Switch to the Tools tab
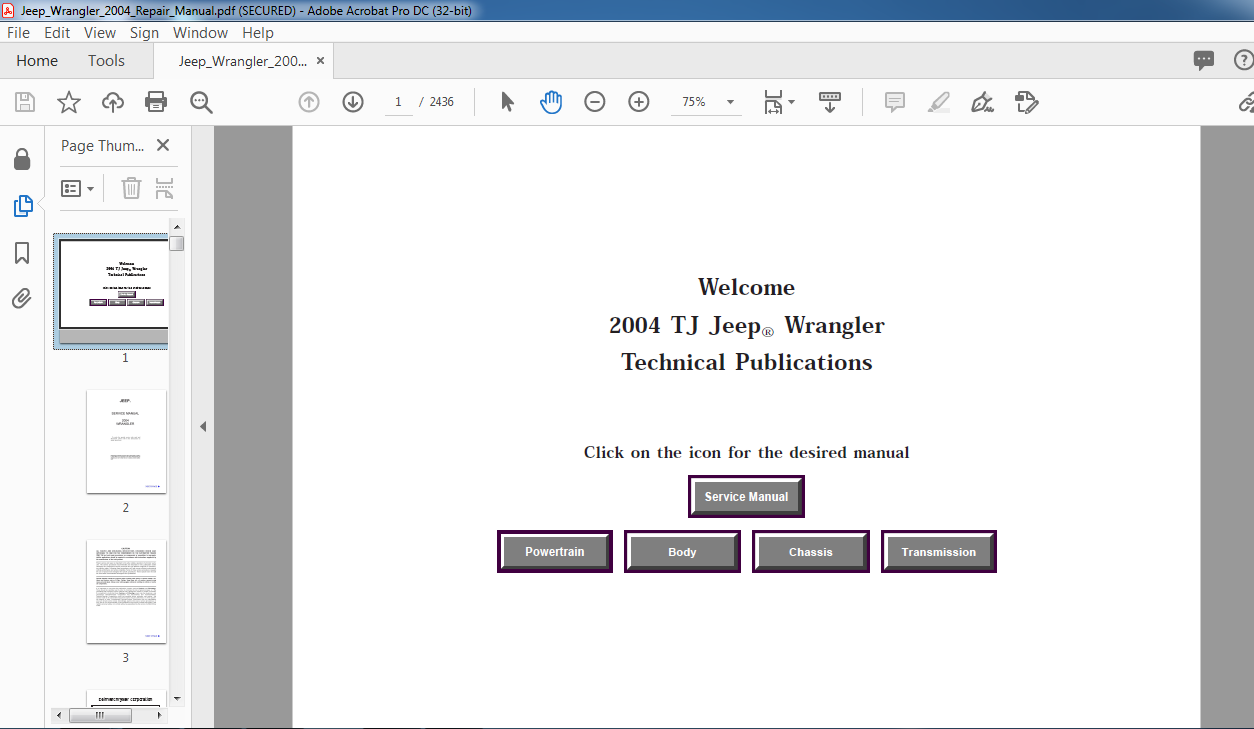The width and height of the screenshot is (1254, 729). (106, 61)
